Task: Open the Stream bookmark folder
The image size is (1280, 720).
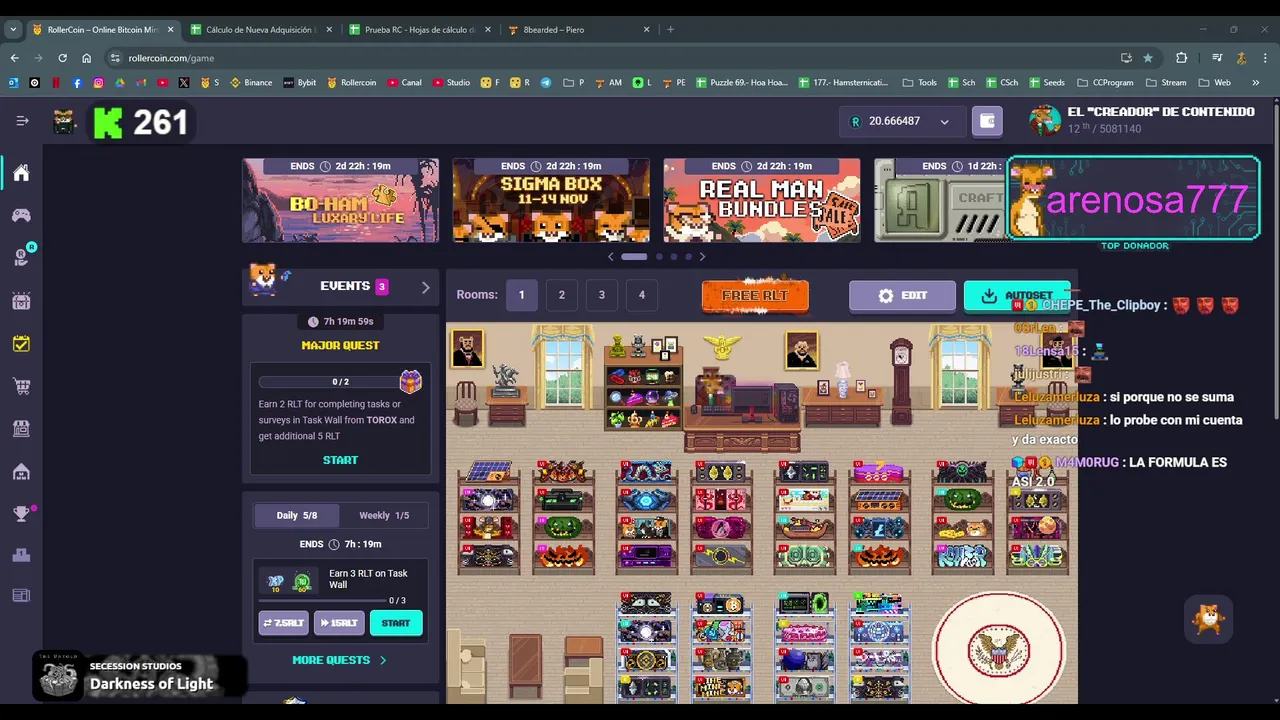Action: coord(1165,82)
